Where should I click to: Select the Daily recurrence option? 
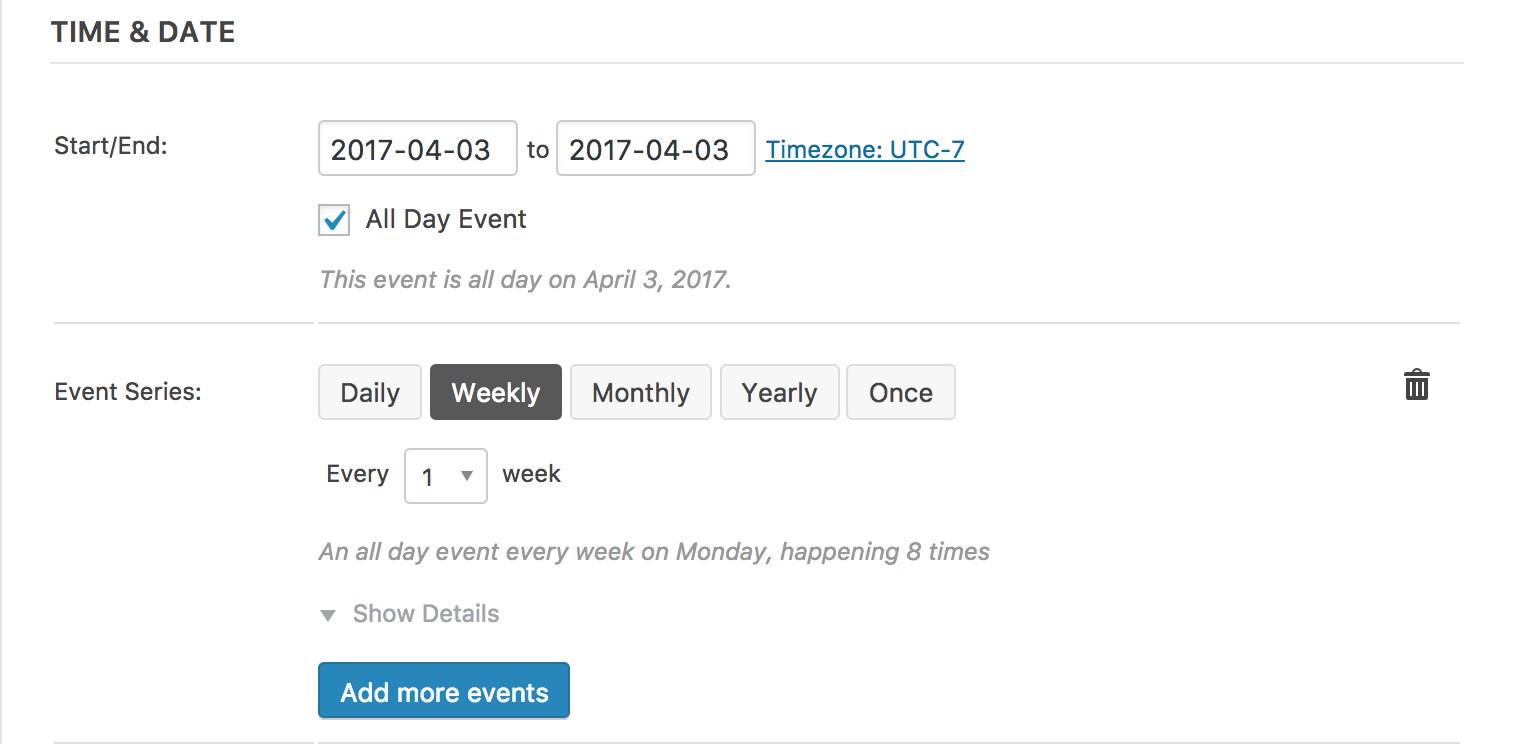click(370, 392)
